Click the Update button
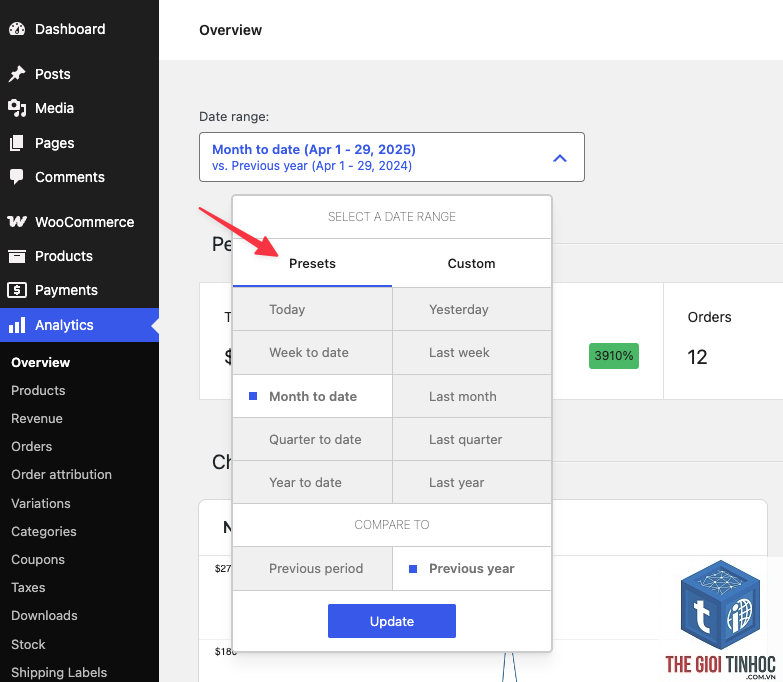The width and height of the screenshot is (783, 682). (392, 621)
